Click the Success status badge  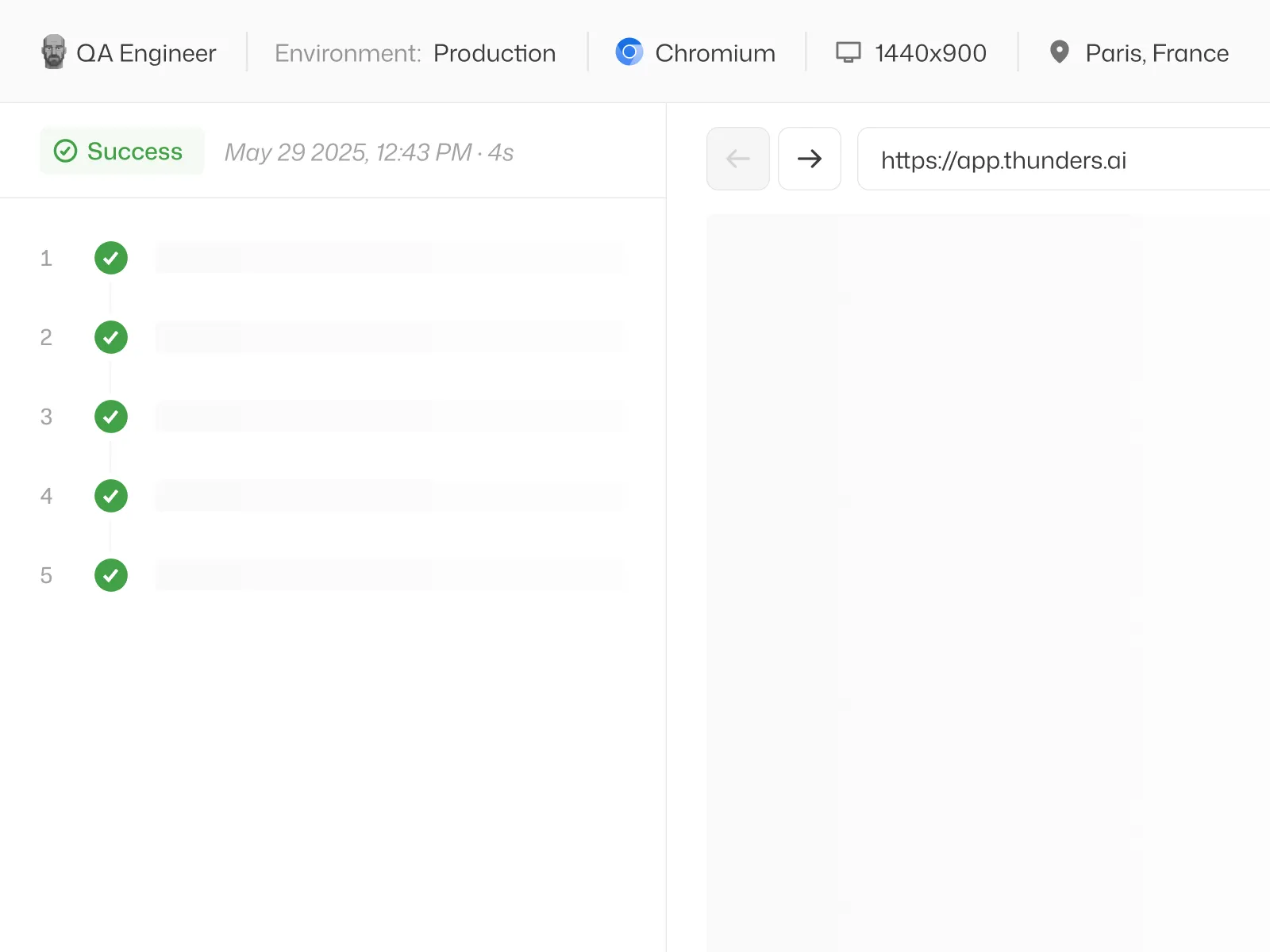(121, 151)
